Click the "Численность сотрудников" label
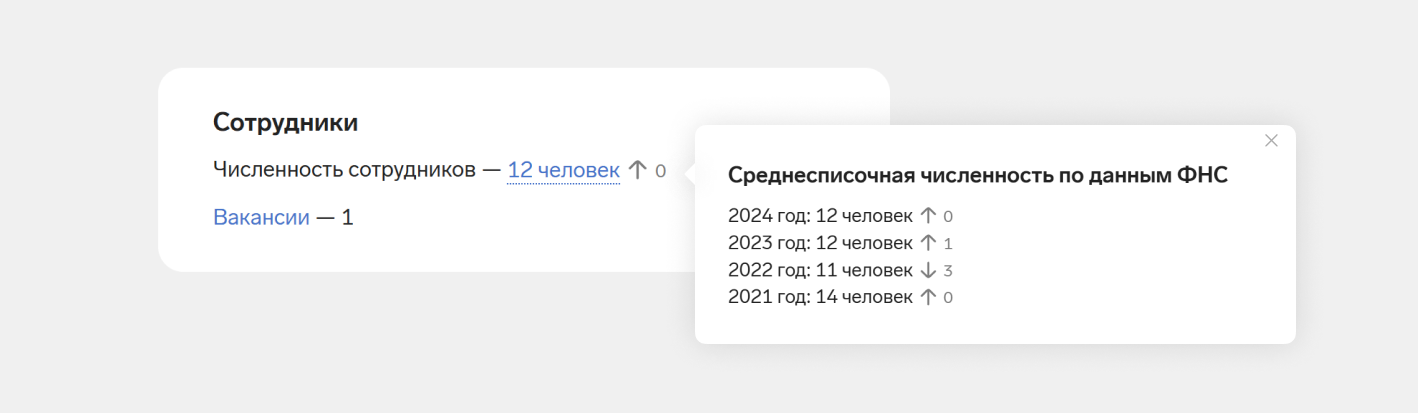This screenshot has width=1418, height=413. 344,170
